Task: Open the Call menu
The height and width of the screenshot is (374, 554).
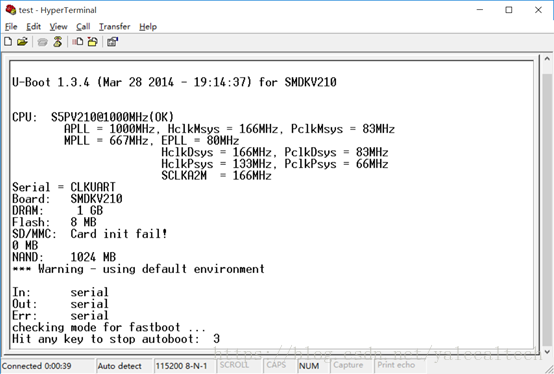Action: 83,26
